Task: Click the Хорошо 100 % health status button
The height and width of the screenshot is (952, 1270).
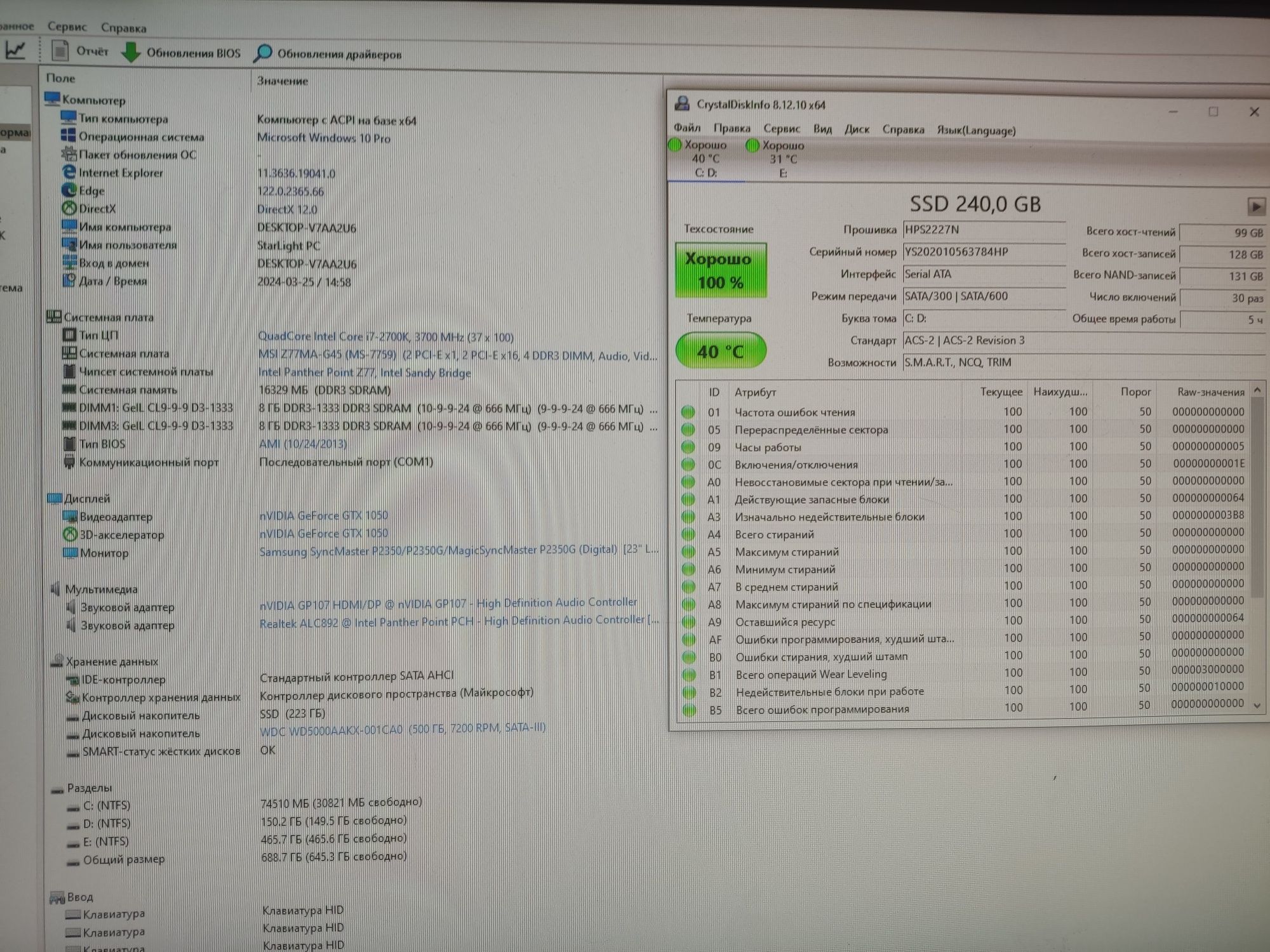Action: (721, 270)
